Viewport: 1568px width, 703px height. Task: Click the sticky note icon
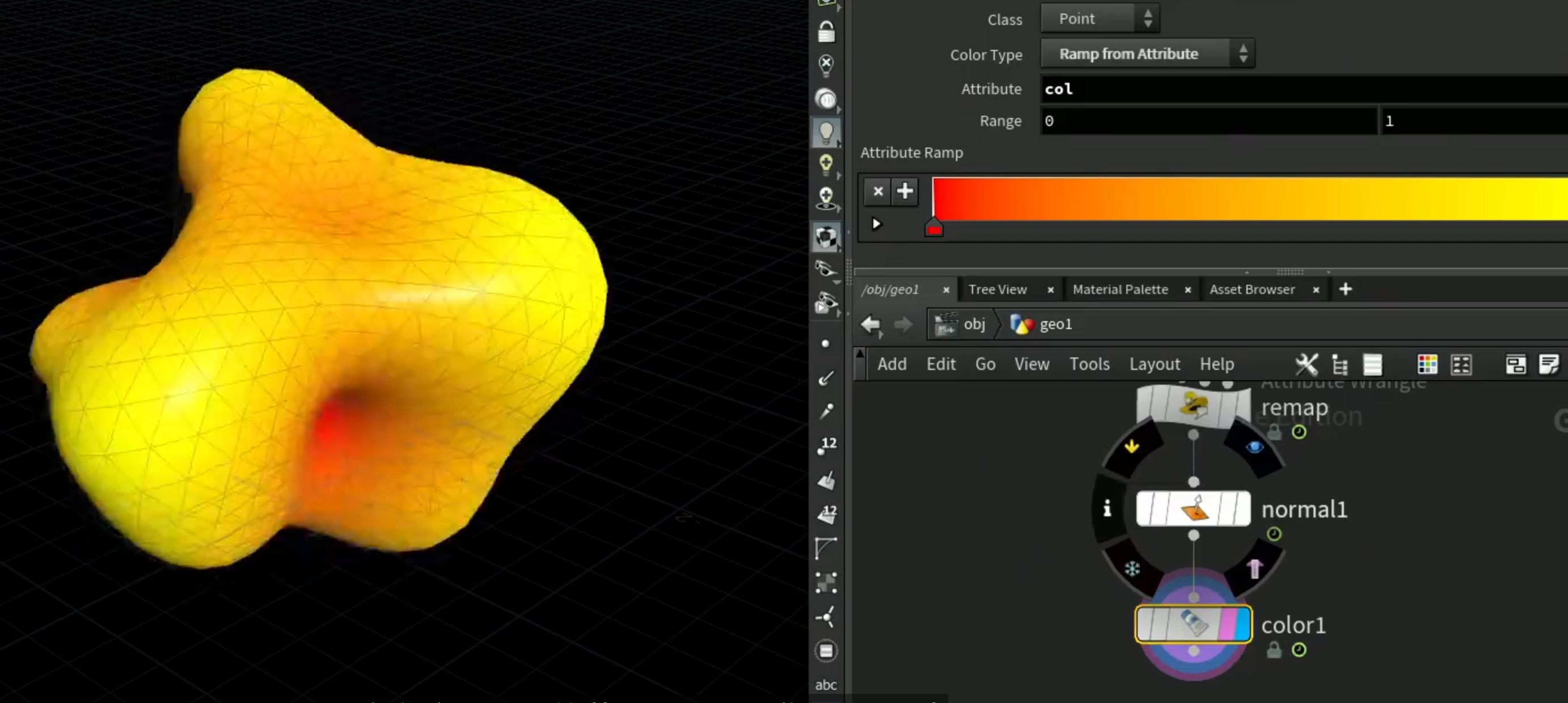click(x=1548, y=365)
